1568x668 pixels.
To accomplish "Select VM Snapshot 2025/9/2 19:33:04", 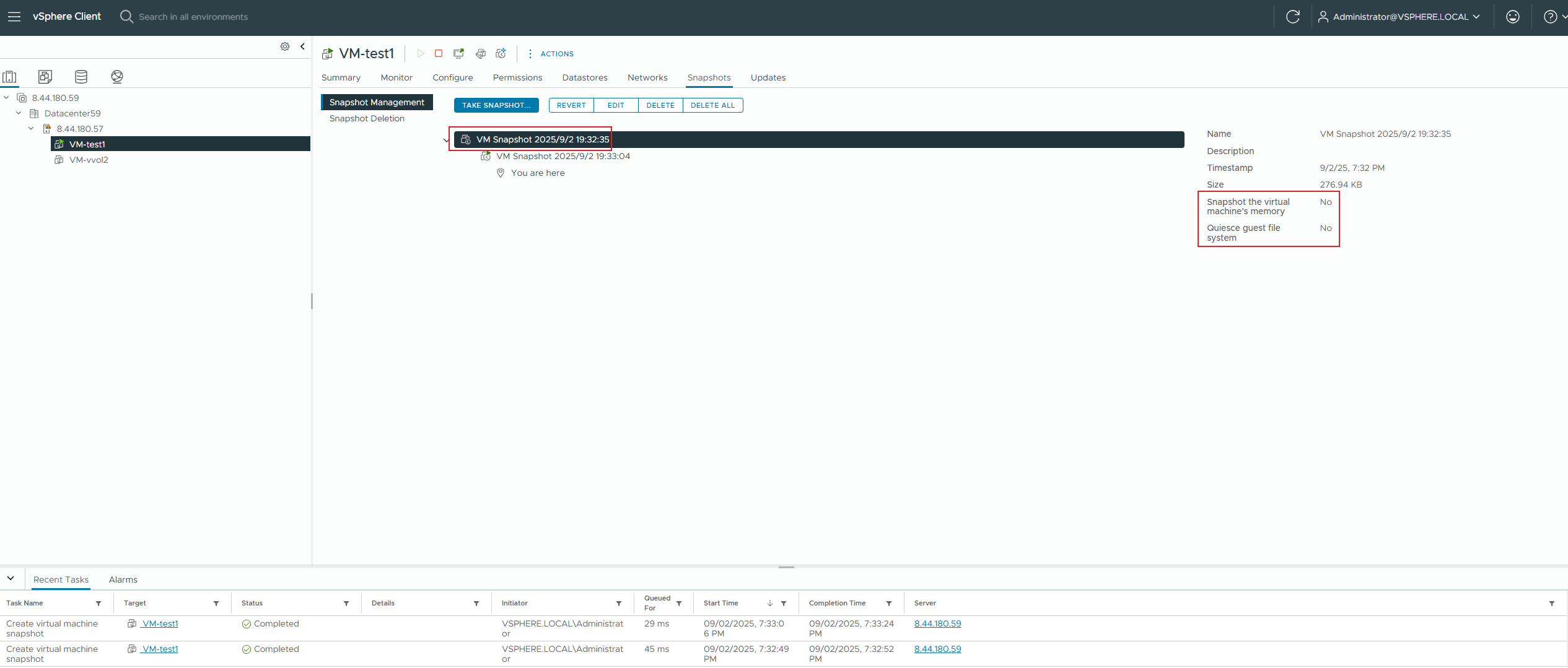I will pyautogui.click(x=563, y=156).
